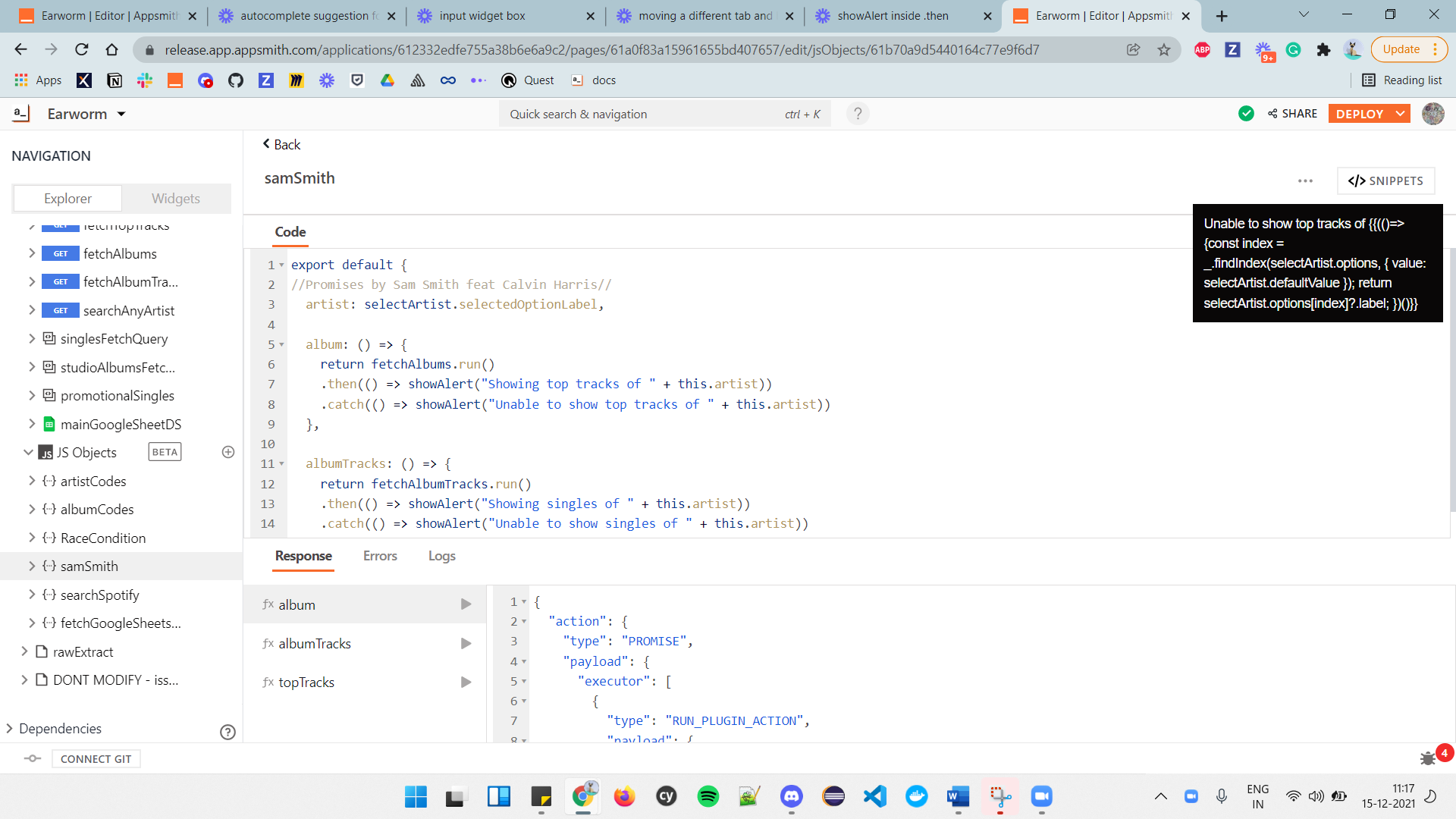1456x819 pixels.
Task: Open the Deploy dropdown arrow
Action: 1400,114
